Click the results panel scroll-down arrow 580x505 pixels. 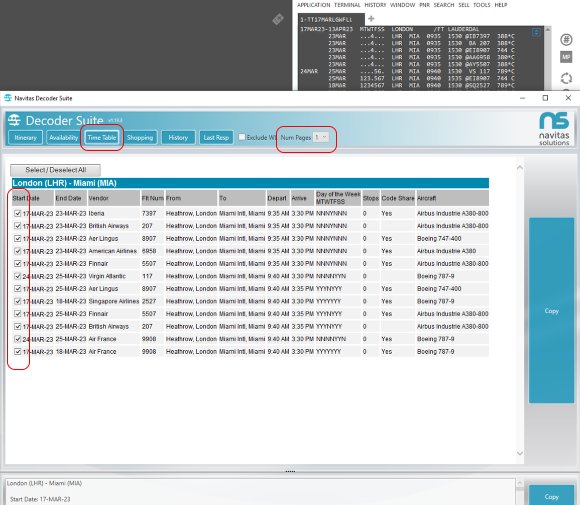tap(520, 453)
